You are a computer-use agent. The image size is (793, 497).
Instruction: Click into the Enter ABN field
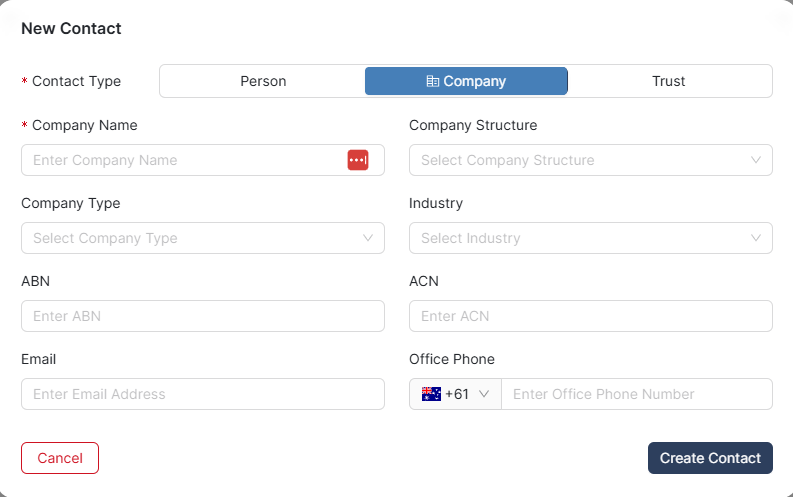(203, 316)
